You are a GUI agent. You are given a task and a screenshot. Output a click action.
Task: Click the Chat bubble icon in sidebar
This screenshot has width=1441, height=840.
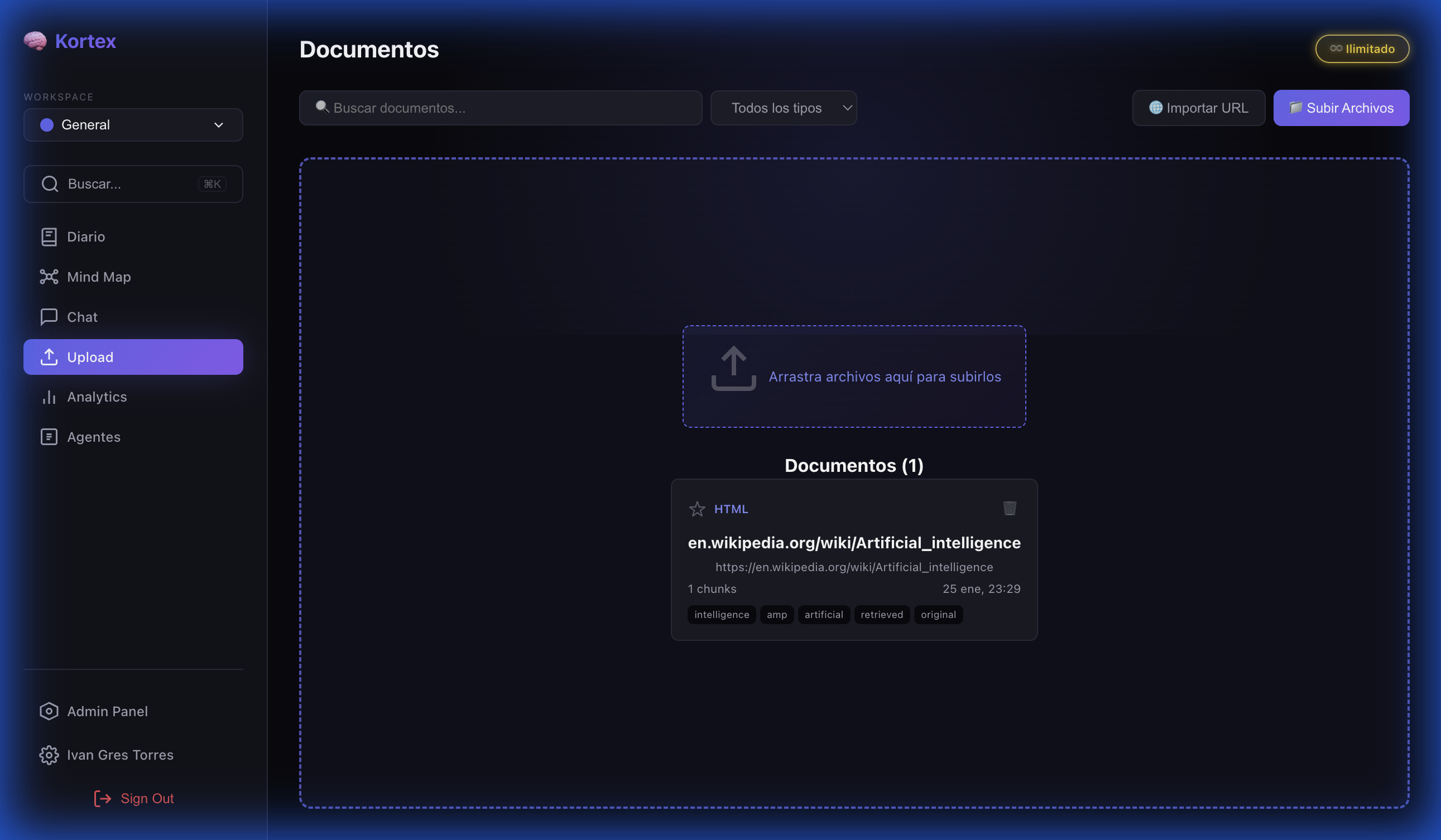49,317
